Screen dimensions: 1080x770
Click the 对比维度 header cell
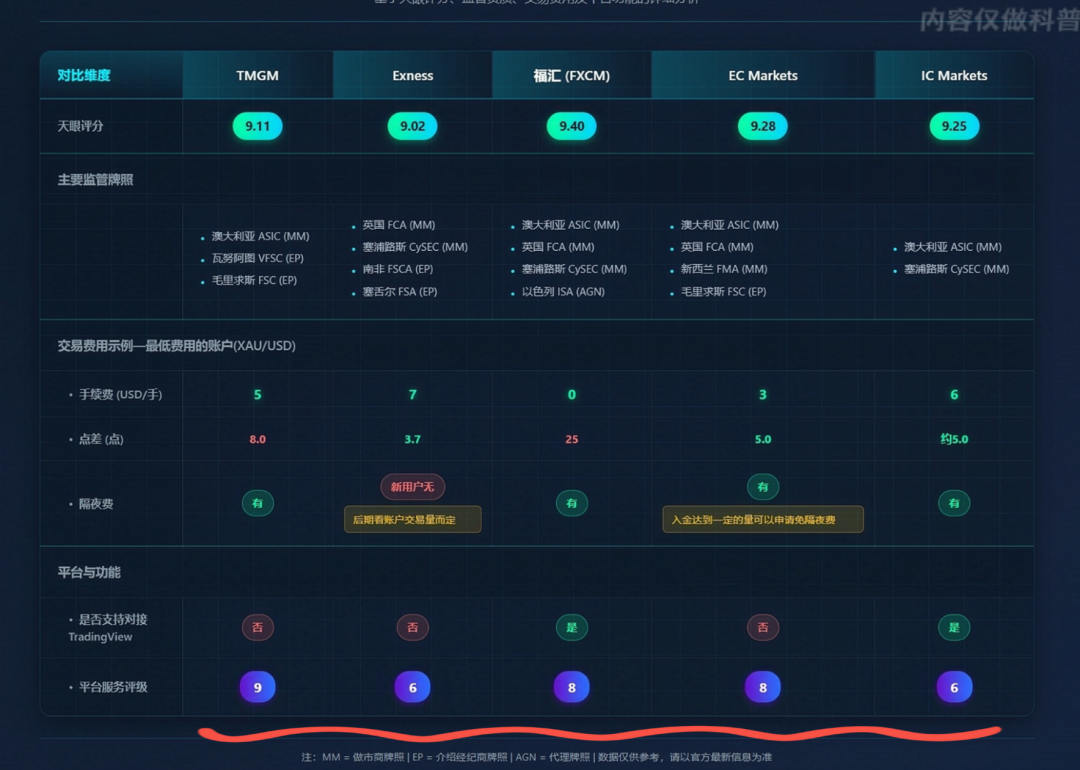(x=84, y=76)
